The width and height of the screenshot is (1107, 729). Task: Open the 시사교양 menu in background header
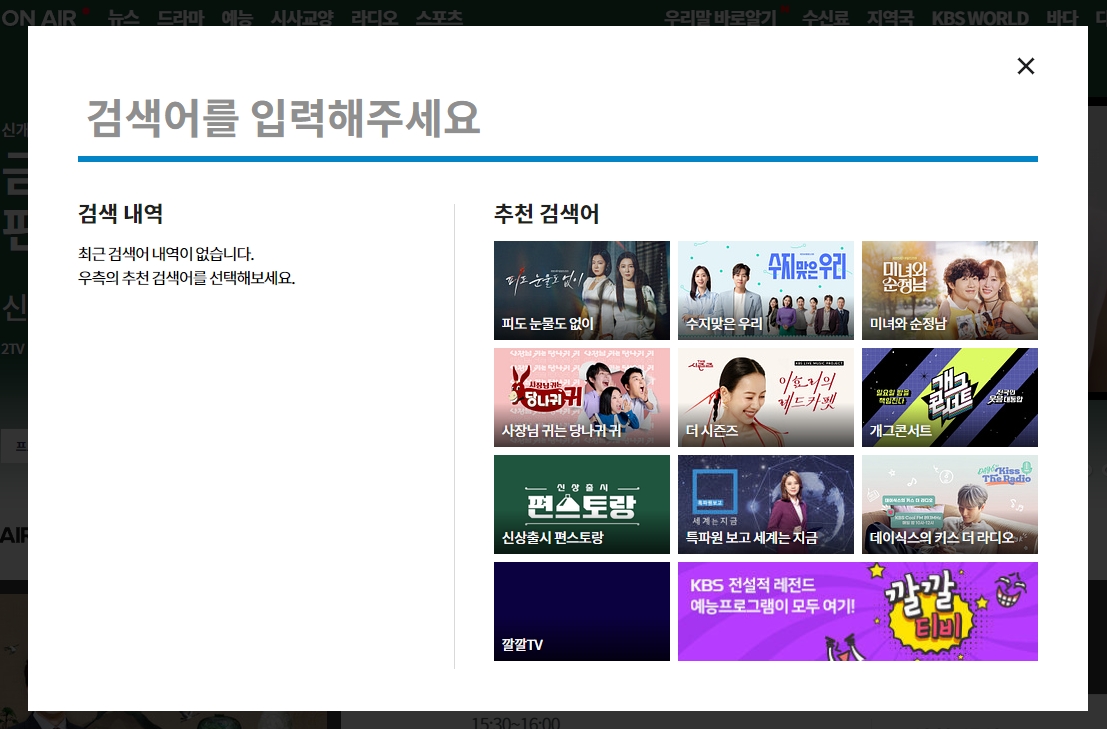pyautogui.click(x=301, y=17)
